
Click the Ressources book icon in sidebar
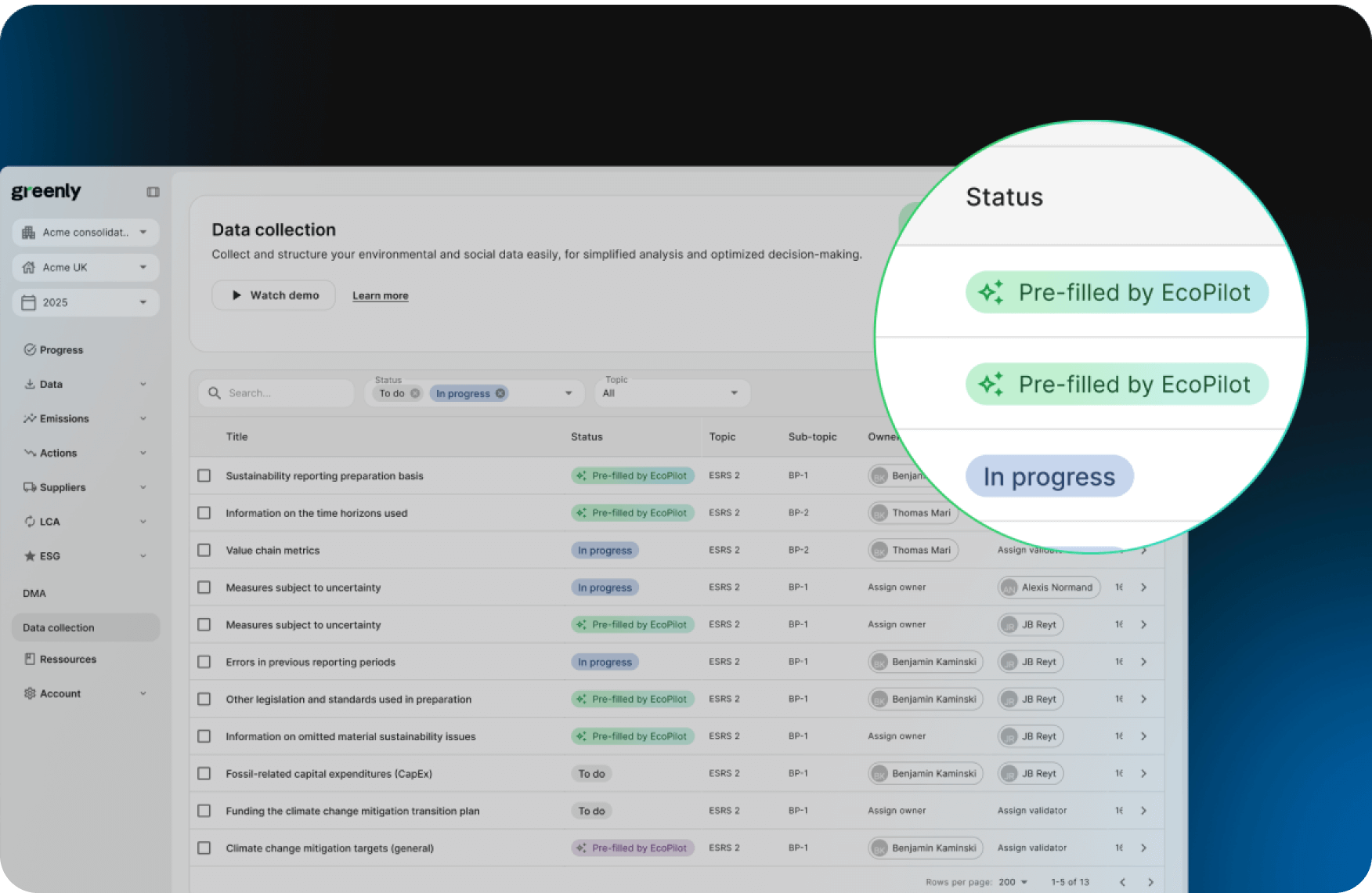coord(30,659)
